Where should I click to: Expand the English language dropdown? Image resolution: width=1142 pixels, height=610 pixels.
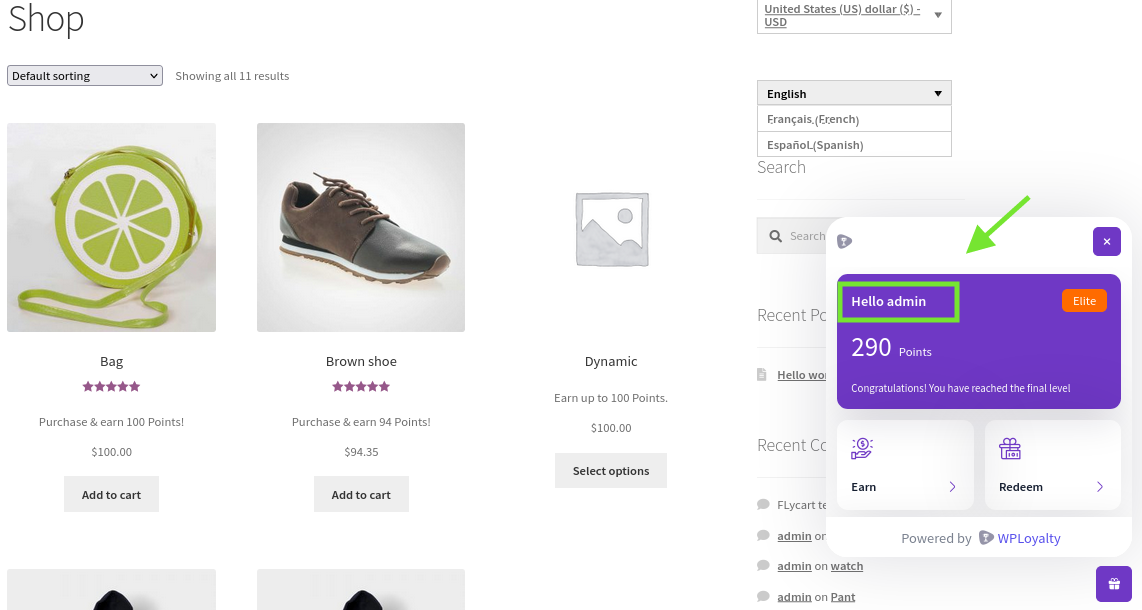point(853,93)
